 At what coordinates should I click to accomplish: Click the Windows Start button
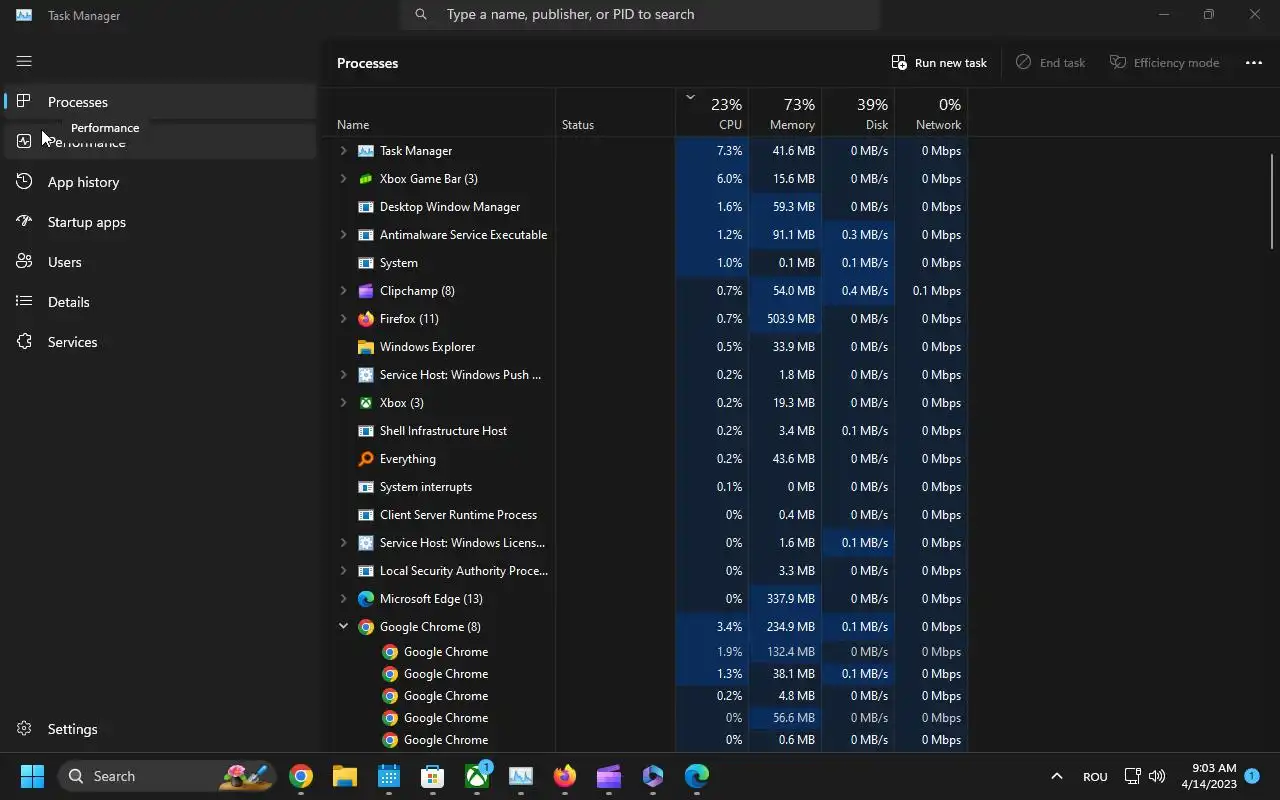[x=32, y=776]
